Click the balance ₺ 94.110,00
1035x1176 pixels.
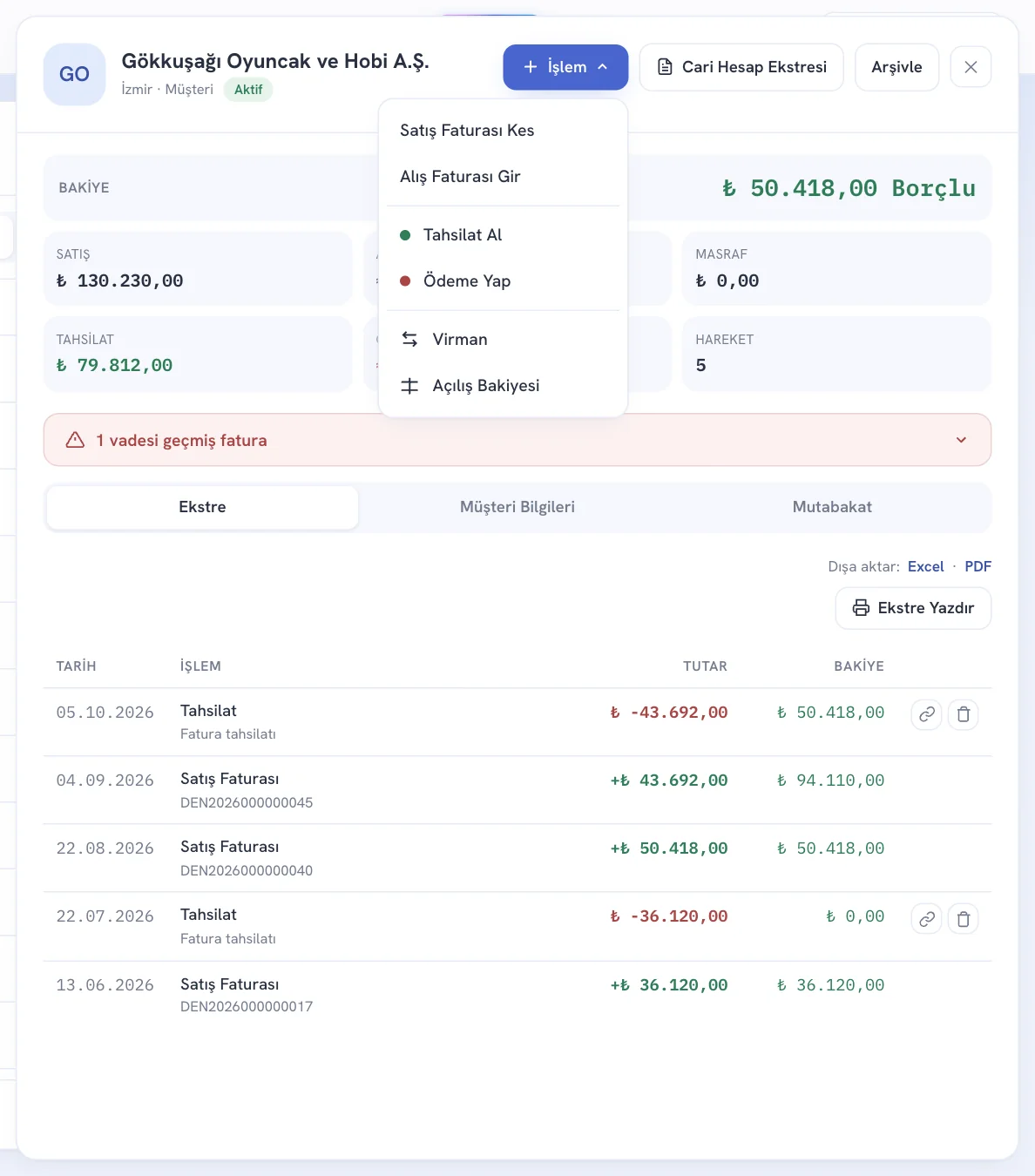click(x=831, y=781)
